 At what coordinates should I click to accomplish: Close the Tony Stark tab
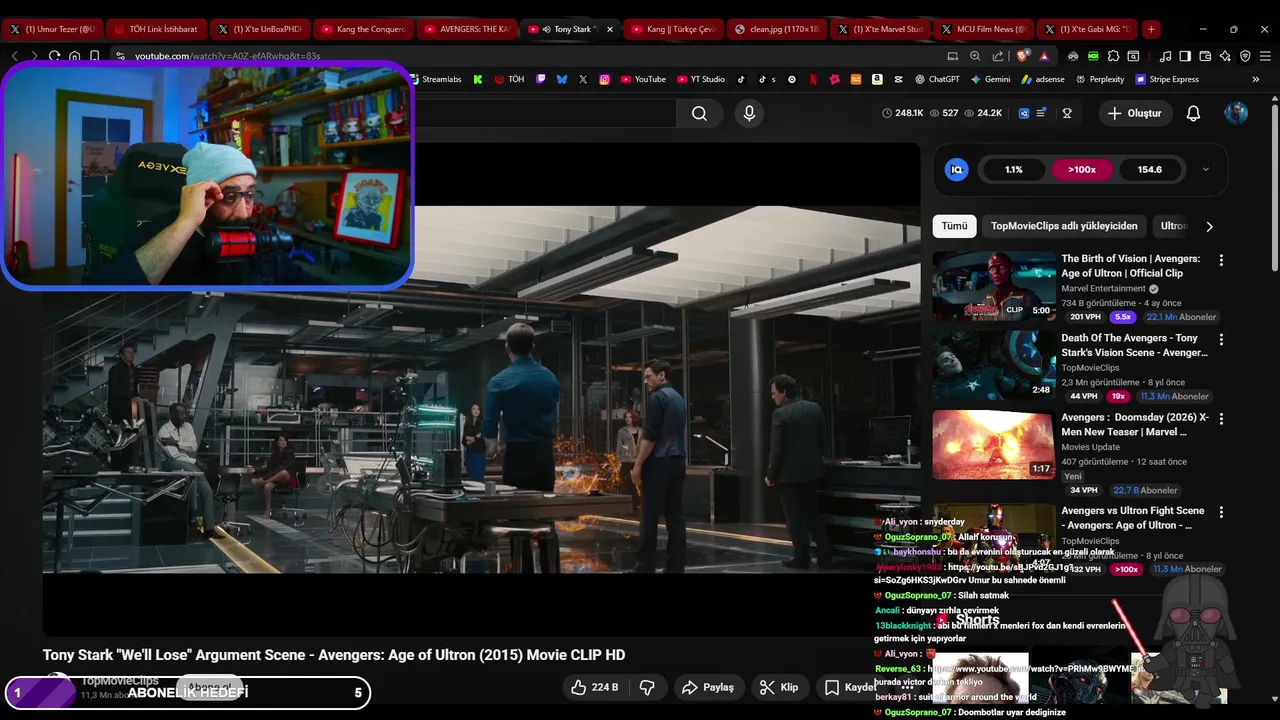[610, 29]
